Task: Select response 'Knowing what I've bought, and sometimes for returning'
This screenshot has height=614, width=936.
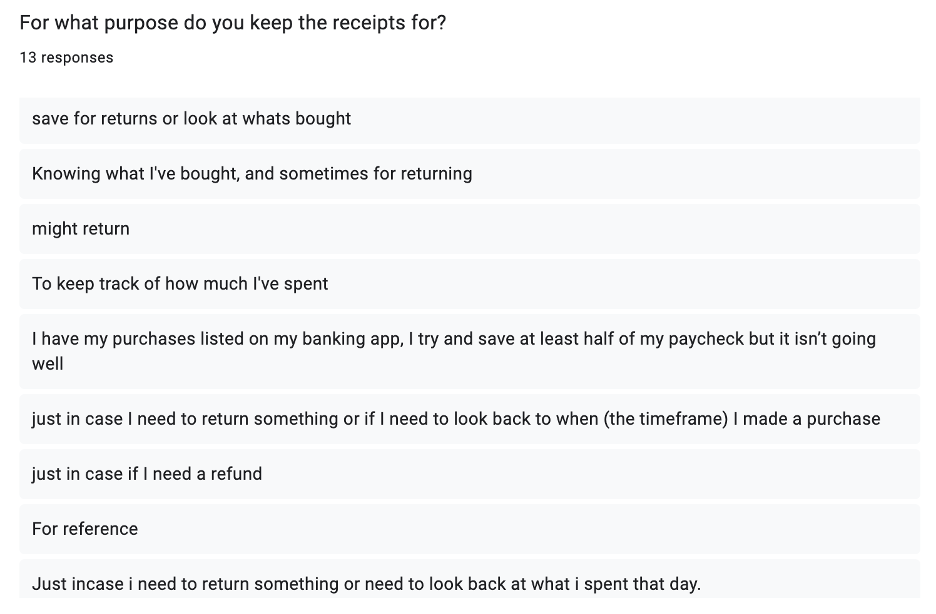Action: coord(469,174)
